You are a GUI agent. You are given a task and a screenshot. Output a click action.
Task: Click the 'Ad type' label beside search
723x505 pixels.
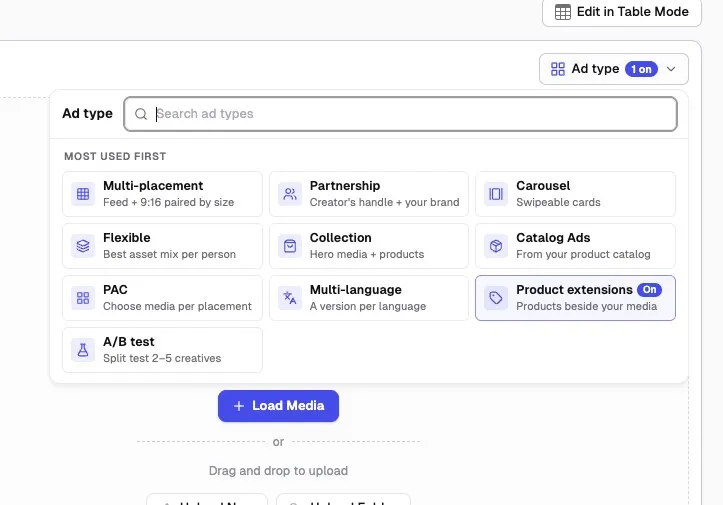point(87,113)
